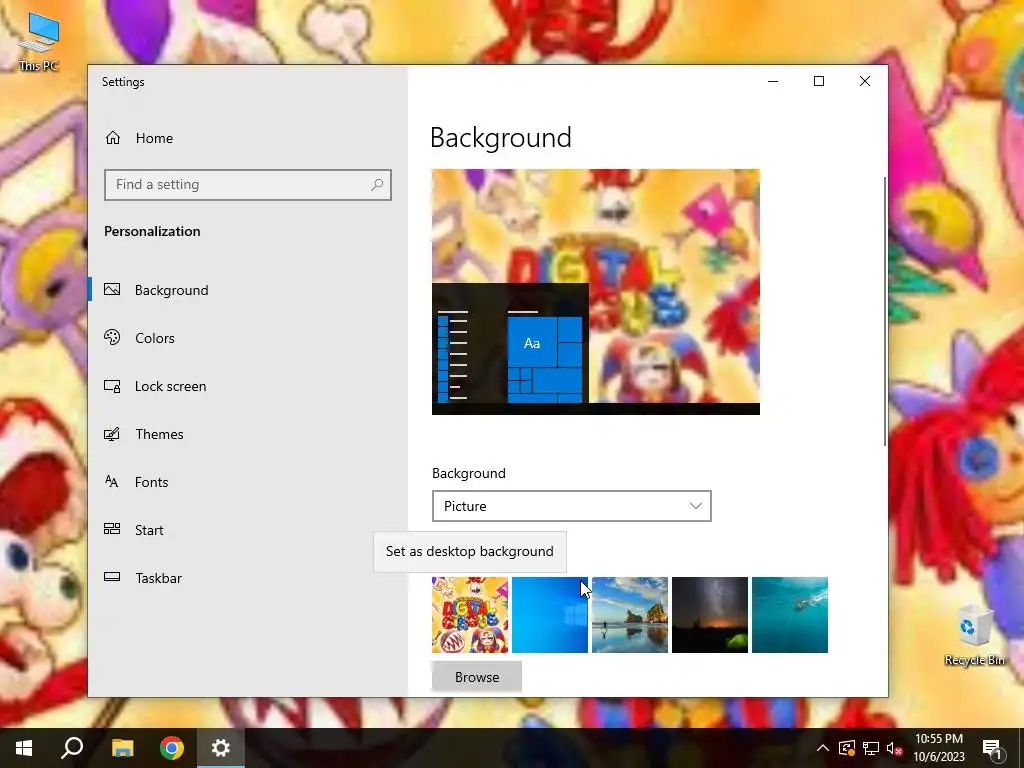Open Fonts settings

(x=248, y=482)
